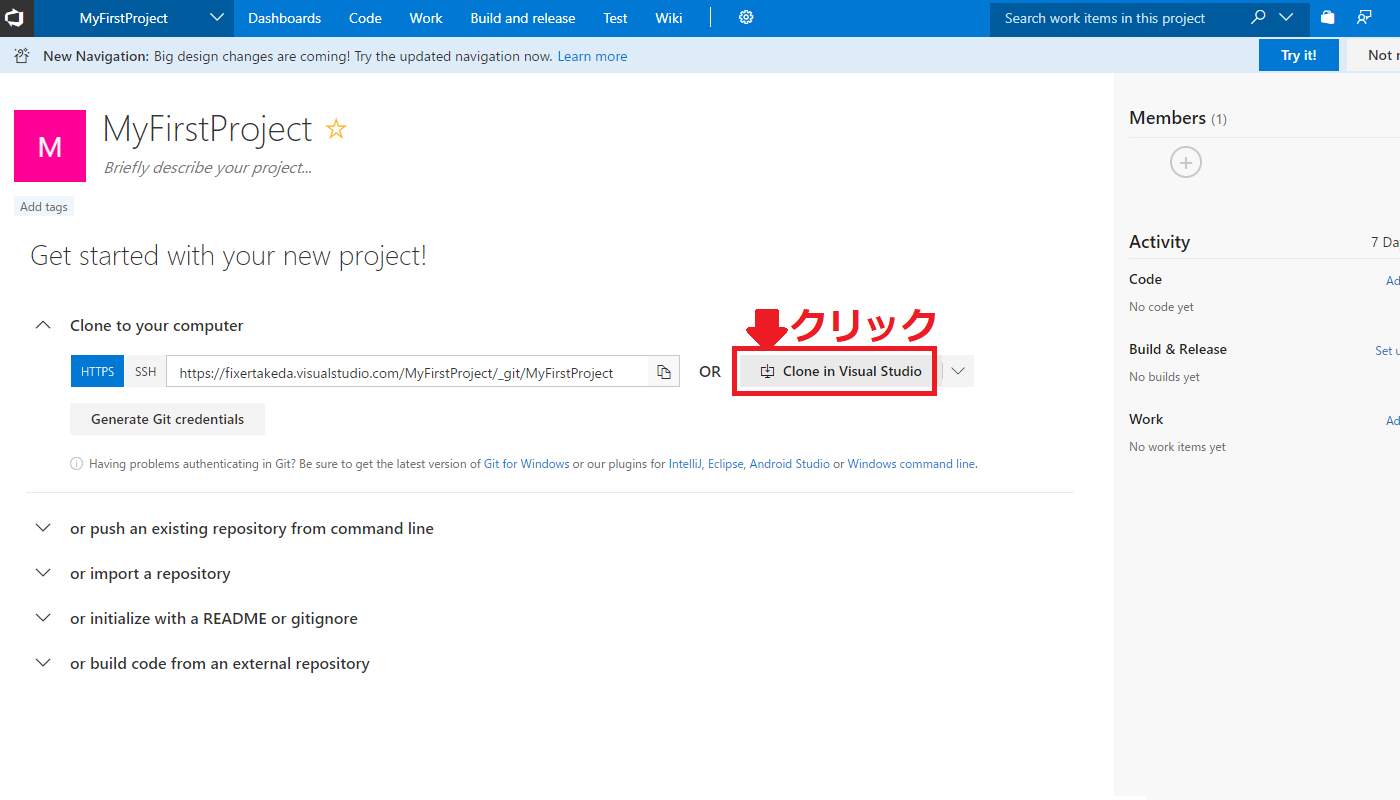
Task: Add a member using the plus circle
Action: (1186, 162)
